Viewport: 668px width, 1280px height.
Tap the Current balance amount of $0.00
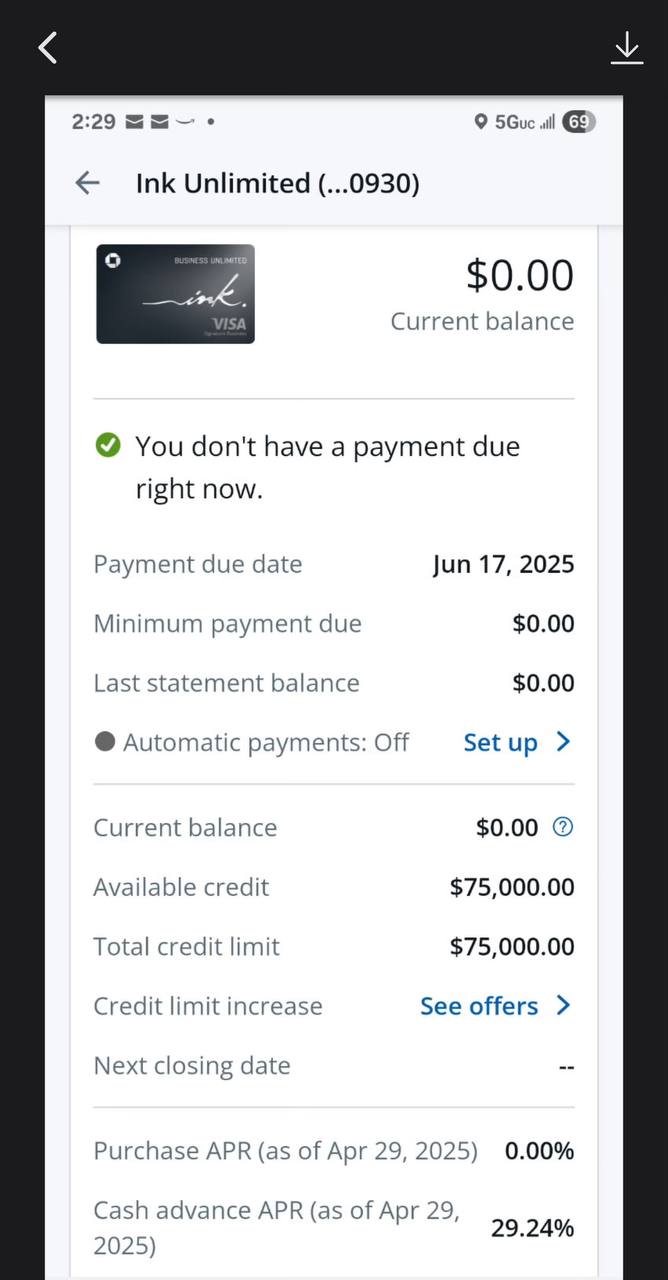click(x=519, y=274)
